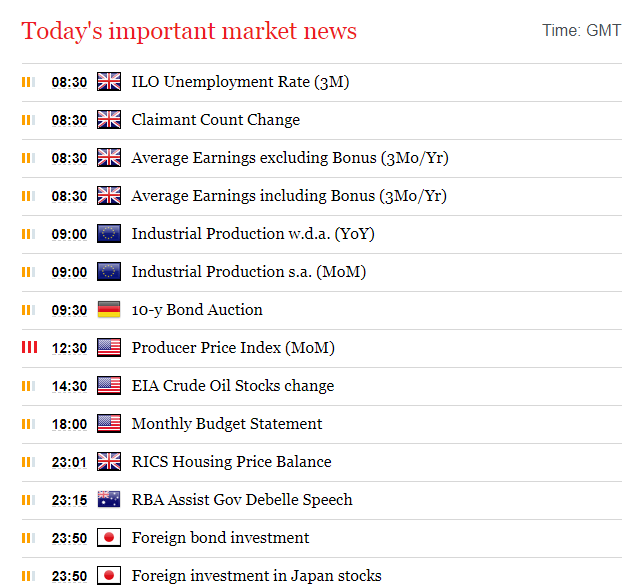Image resolution: width=639 pixels, height=586 pixels.
Task: Open the ILO Unemployment Rate (3M) event
Action: tap(240, 82)
